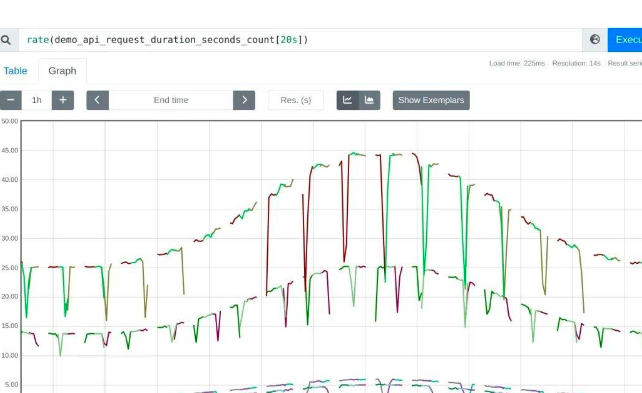Click Show Exemplars button

pos(431,100)
